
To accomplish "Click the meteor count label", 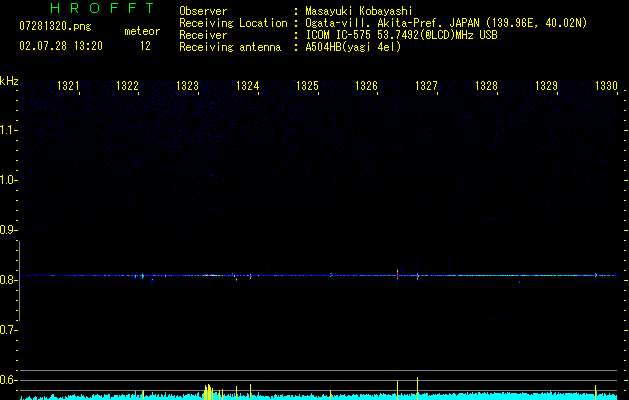I will [x=142, y=31].
